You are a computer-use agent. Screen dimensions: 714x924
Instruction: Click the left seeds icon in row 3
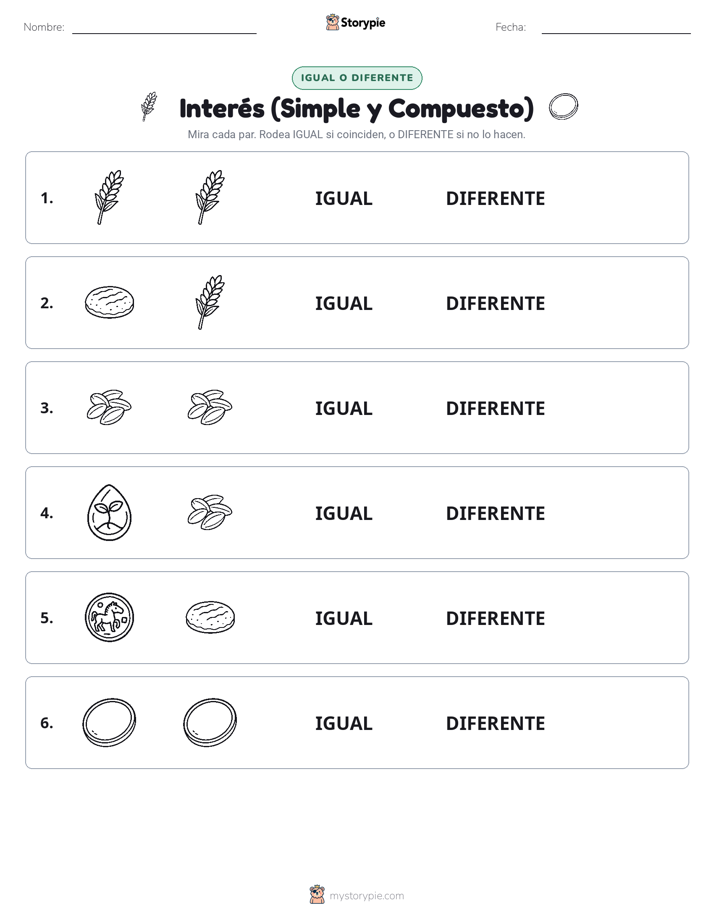pyautogui.click(x=110, y=407)
